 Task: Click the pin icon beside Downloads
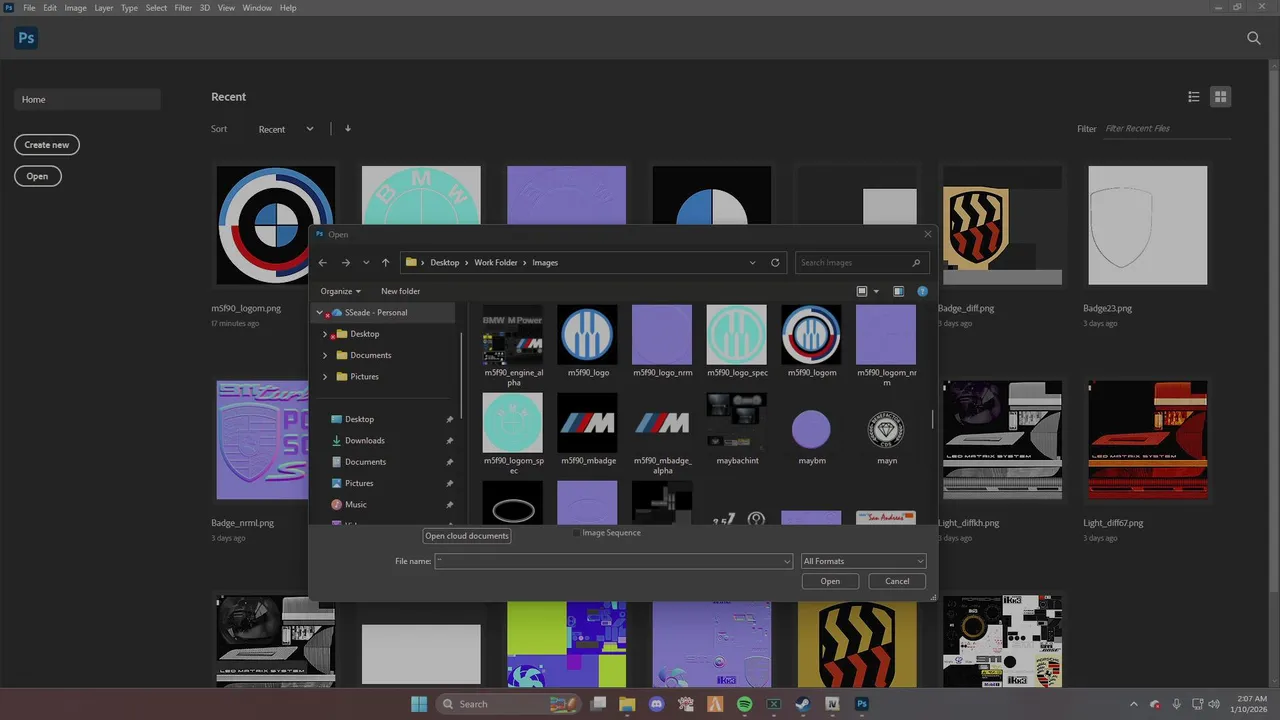449,440
